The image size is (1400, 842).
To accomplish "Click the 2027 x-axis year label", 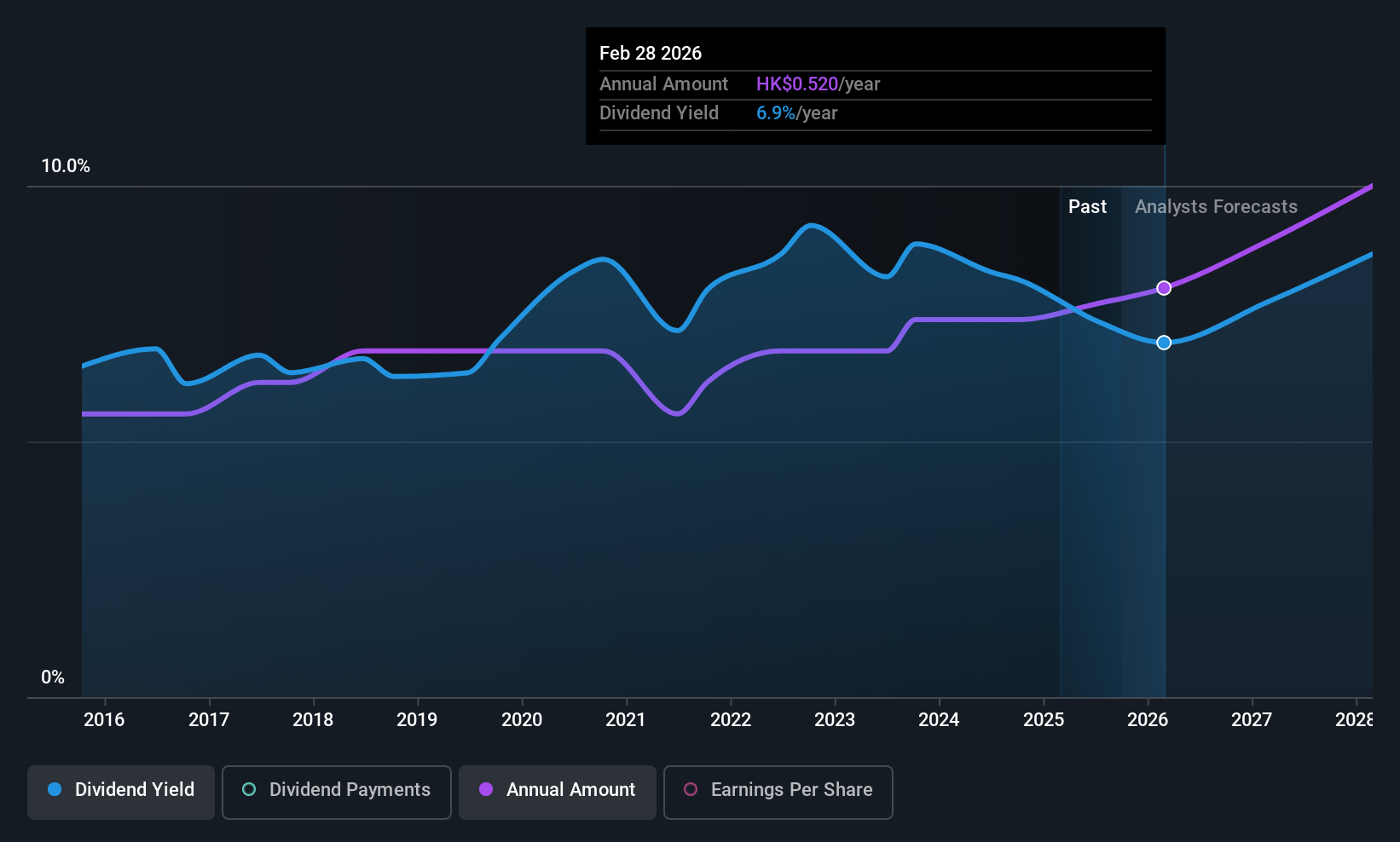I will point(1252,720).
